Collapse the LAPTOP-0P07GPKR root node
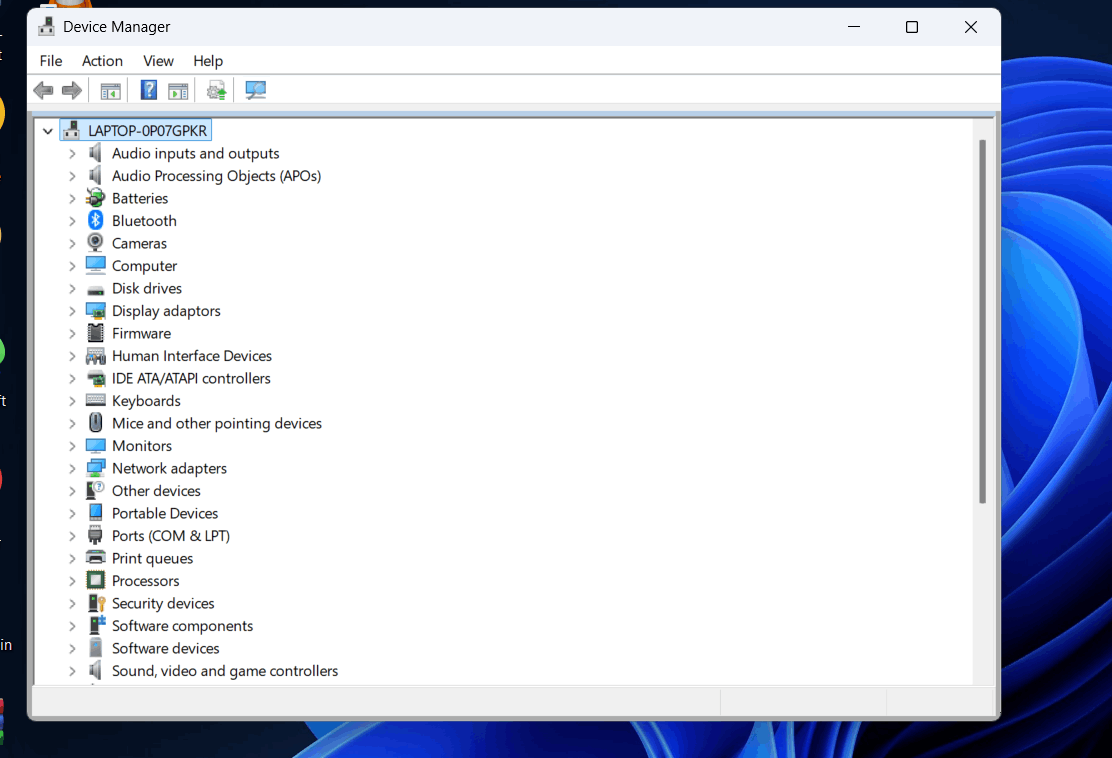 [x=48, y=130]
